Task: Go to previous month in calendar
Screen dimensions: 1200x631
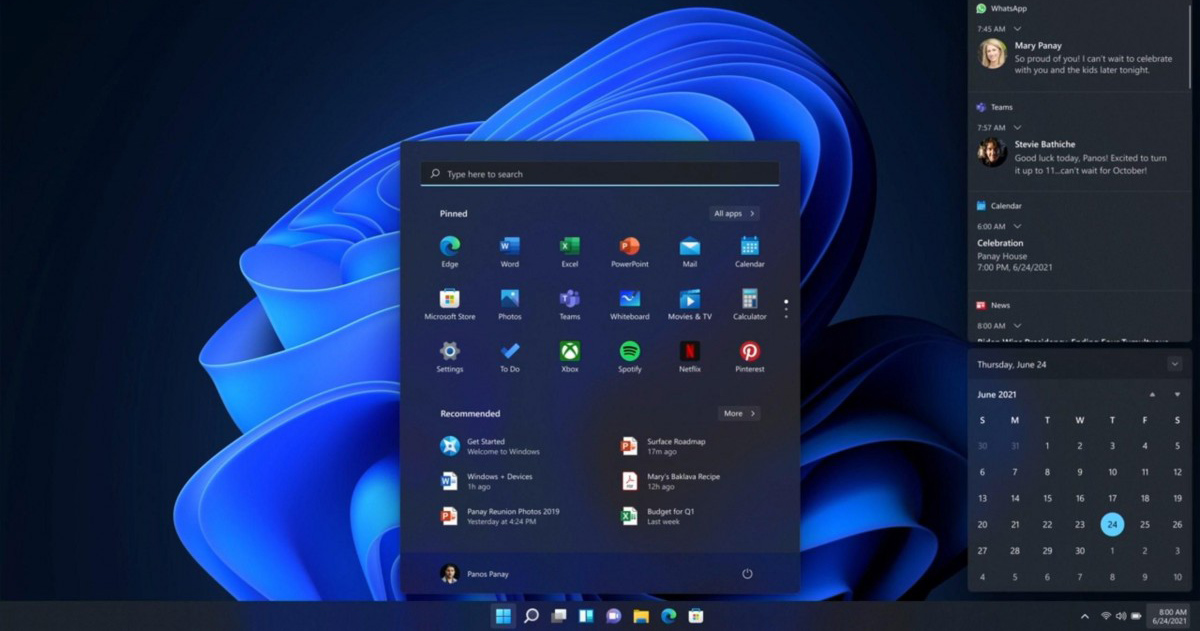Action: pyautogui.click(x=1152, y=395)
